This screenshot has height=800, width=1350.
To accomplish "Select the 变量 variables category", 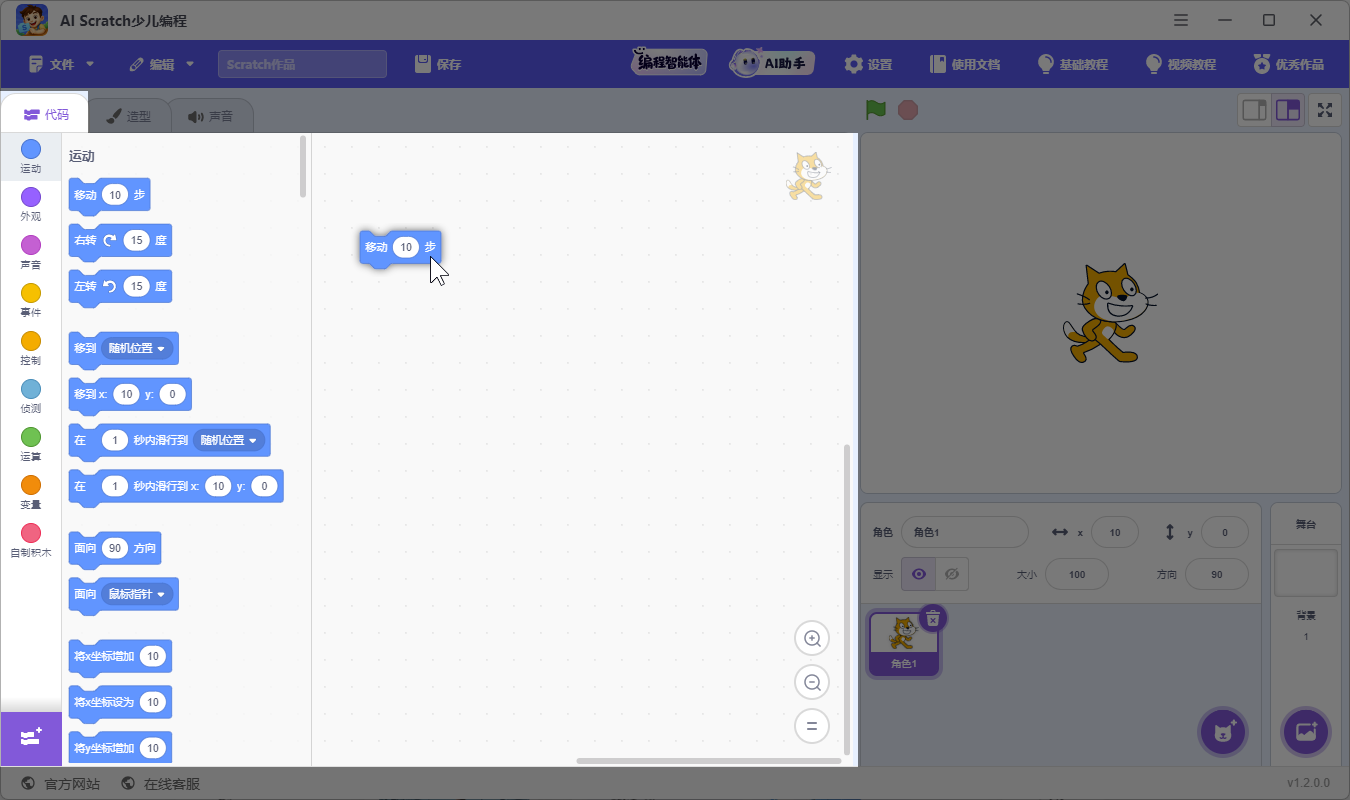I will [x=31, y=493].
